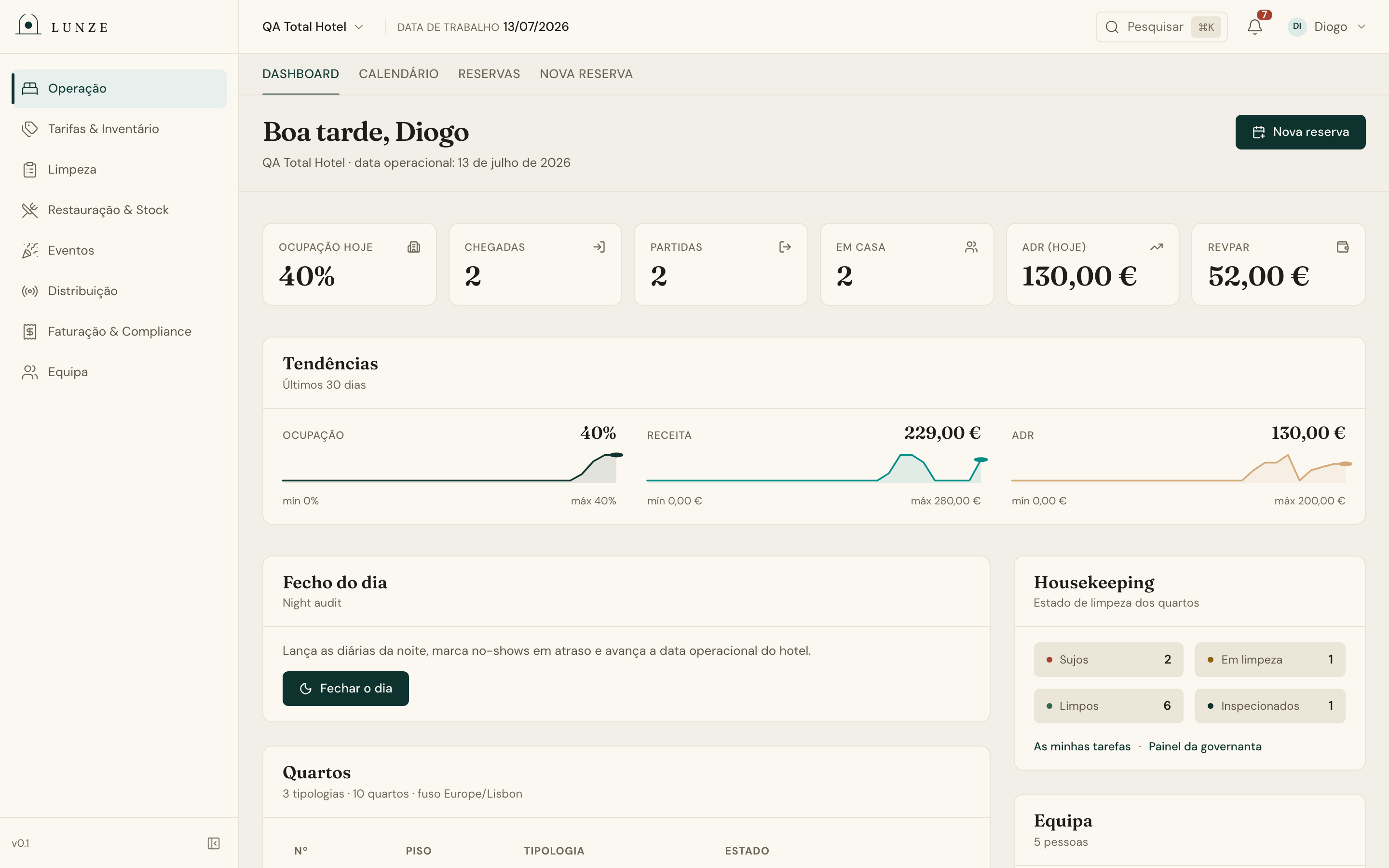Open Restauração & Stock section
This screenshot has width=1389, height=868.
click(x=119, y=210)
